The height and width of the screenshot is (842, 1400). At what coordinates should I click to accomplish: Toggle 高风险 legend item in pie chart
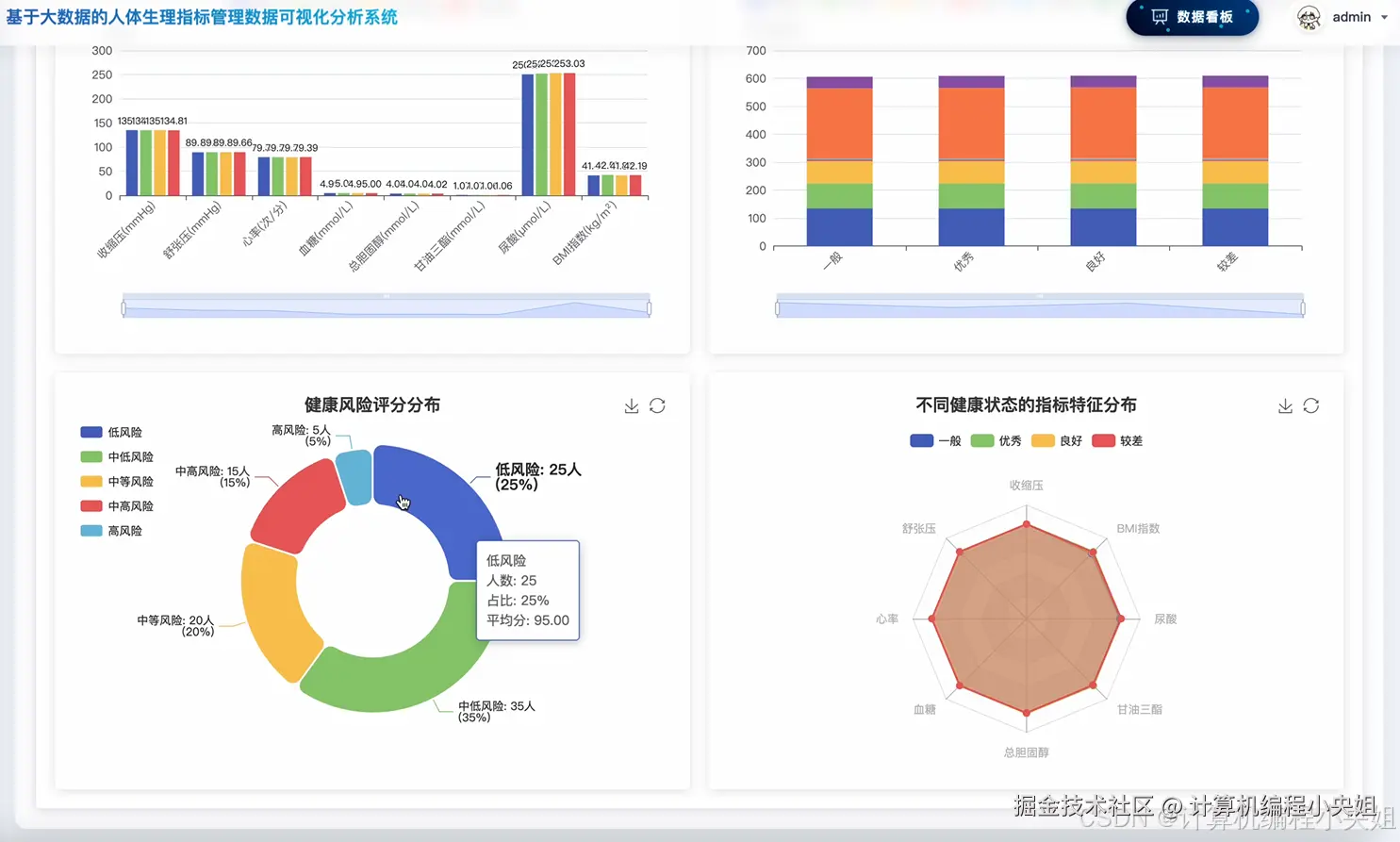coord(111,531)
